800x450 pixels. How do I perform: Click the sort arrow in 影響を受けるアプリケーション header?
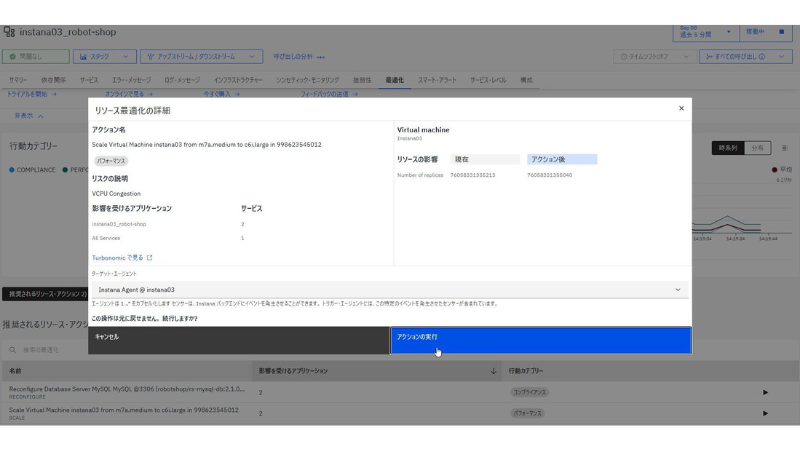click(x=493, y=371)
